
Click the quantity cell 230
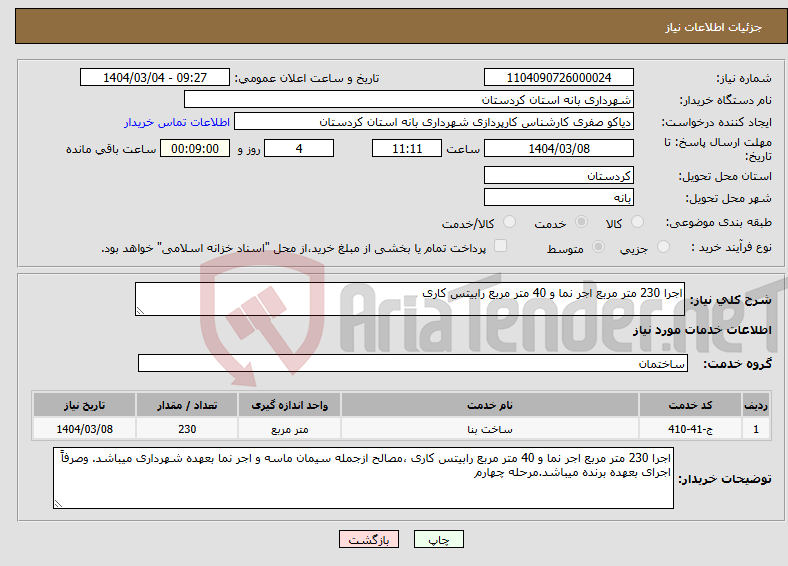pos(186,429)
